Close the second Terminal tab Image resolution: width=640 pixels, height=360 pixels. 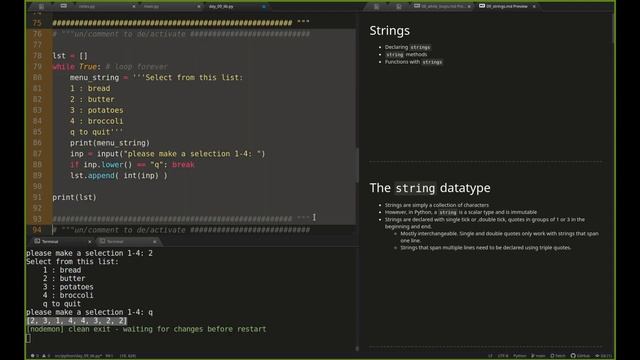pos(155,242)
